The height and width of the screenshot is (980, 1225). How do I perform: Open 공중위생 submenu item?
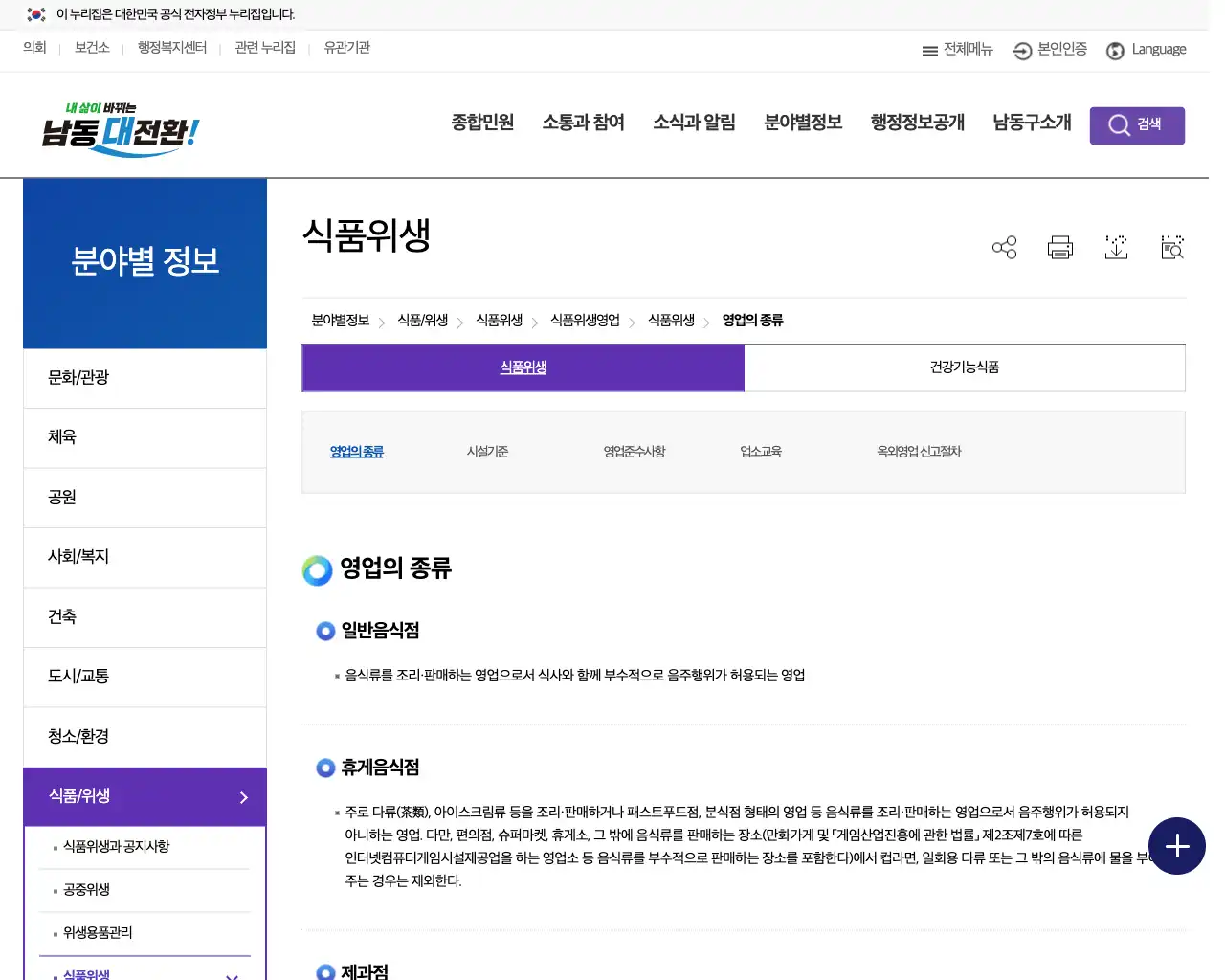86,890
